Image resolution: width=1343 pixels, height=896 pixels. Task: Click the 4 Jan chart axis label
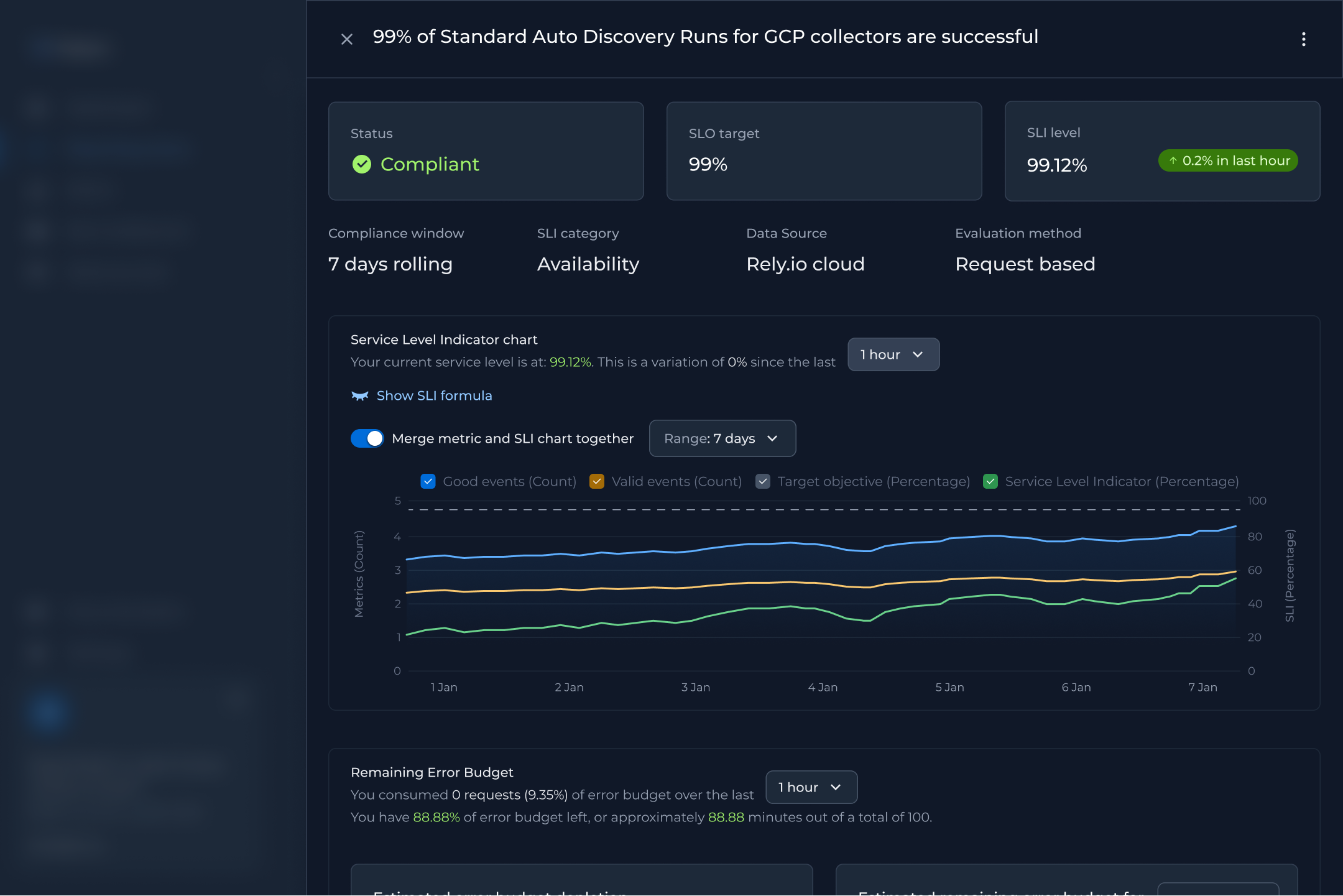[823, 687]
